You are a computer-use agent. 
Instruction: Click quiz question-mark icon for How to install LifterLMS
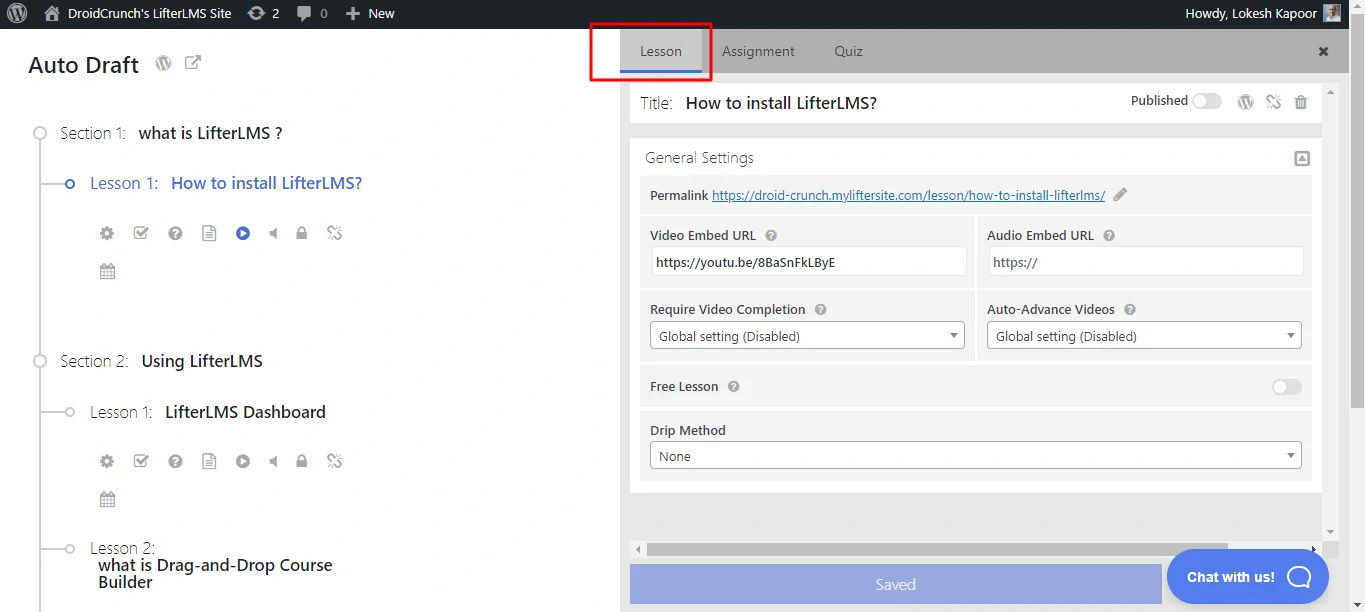pyautogui.click(x=175, y=233)
